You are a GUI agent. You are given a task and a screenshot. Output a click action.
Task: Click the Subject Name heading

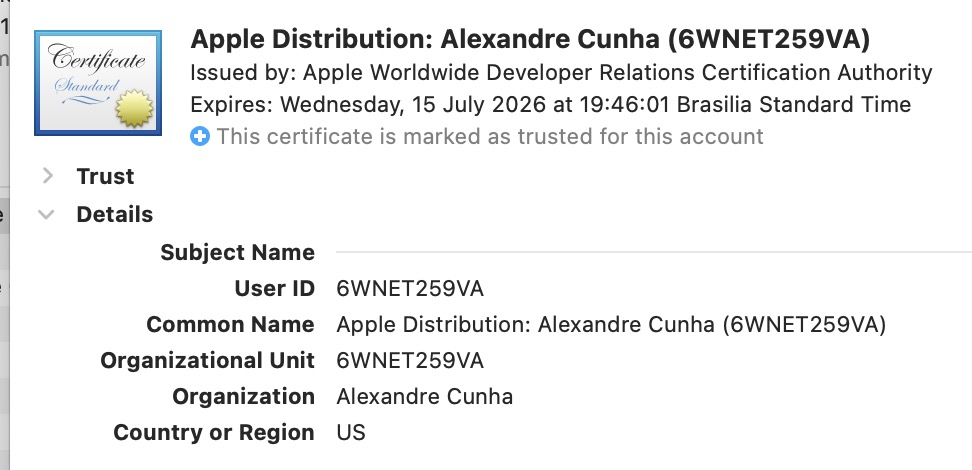[237, 253]
